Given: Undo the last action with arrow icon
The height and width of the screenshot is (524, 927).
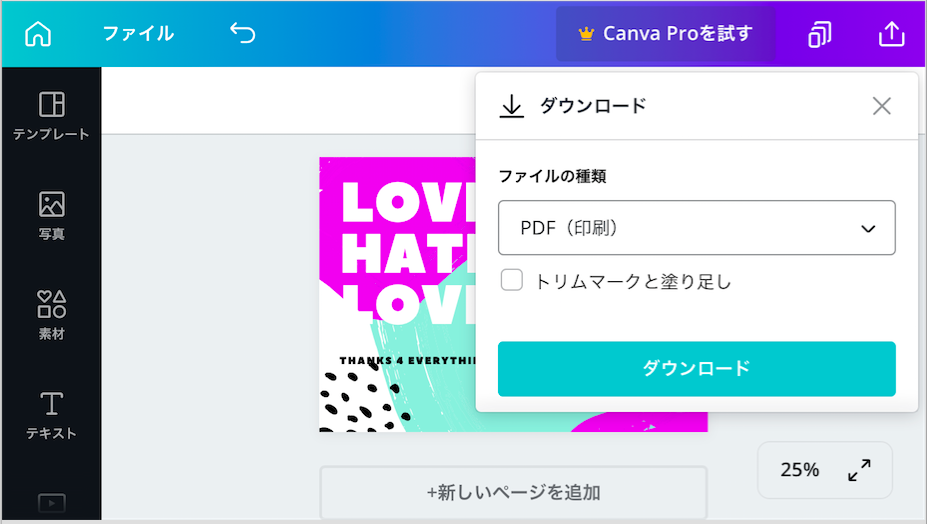Looking at the screenshot, I should pos(243,33).
